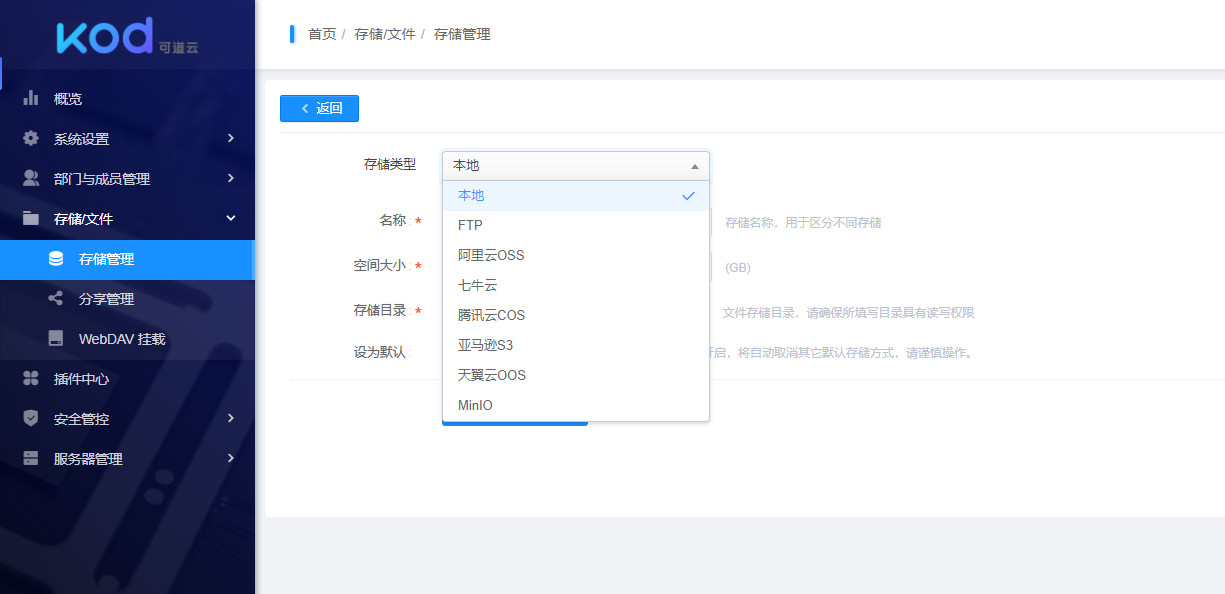
Task: Collapse the 存储/文件 menu chevron
Action: 231,218
